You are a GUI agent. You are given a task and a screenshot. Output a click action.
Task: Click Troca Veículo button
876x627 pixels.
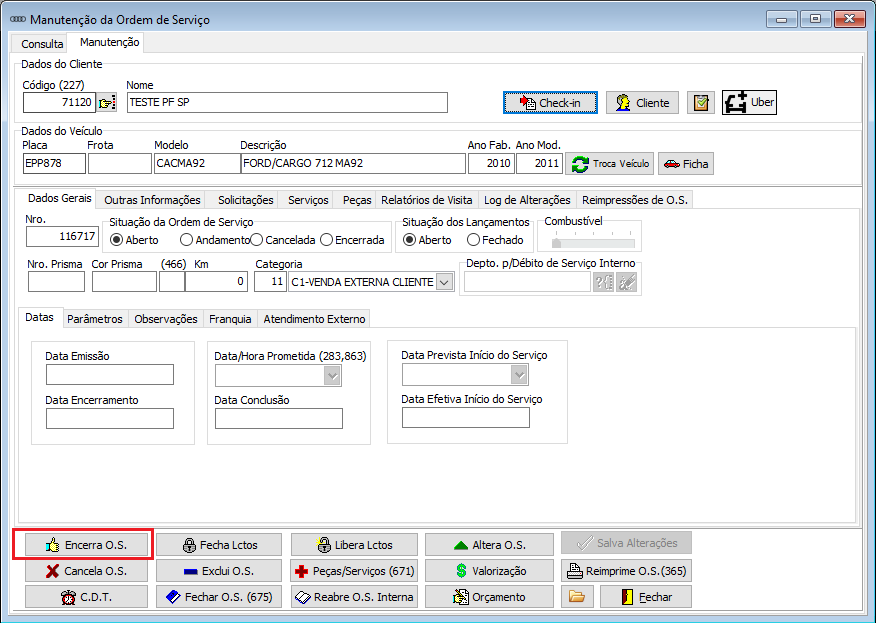coord(610,164)
